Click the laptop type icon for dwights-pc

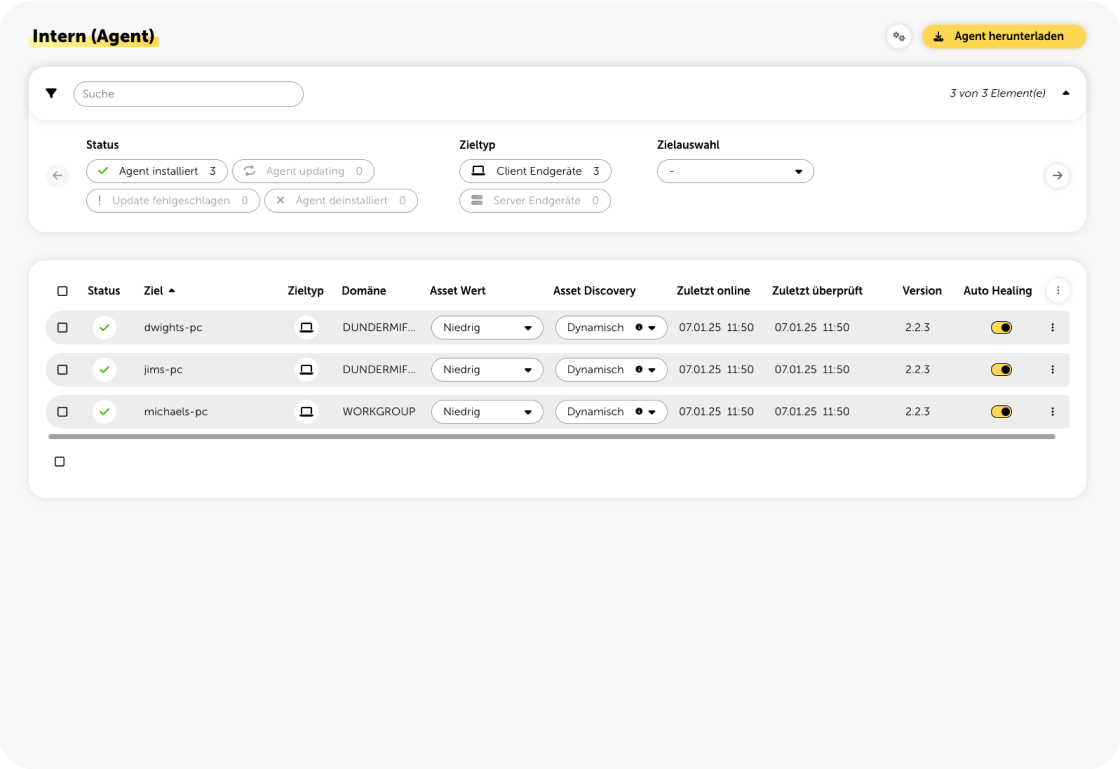(306, 328)
